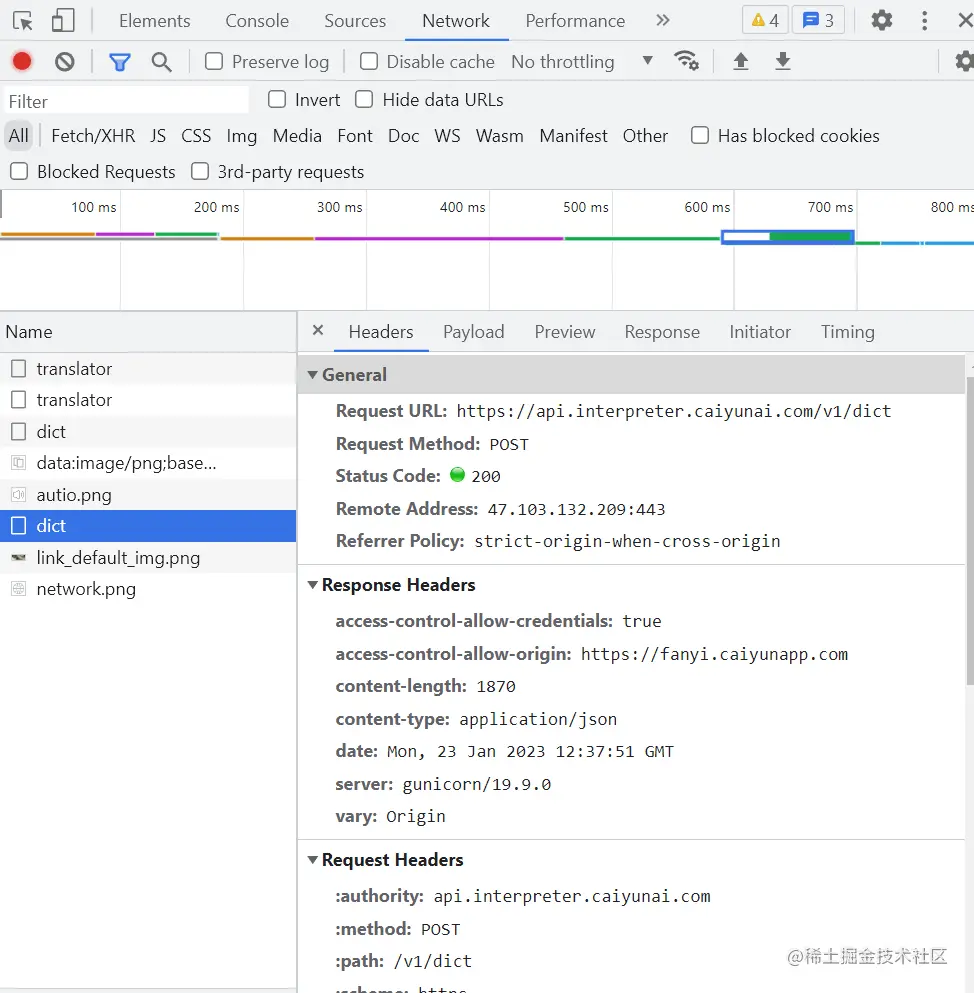Check 3rd-party requests
This screenshot has width=974, height=993.
(200, 172)
